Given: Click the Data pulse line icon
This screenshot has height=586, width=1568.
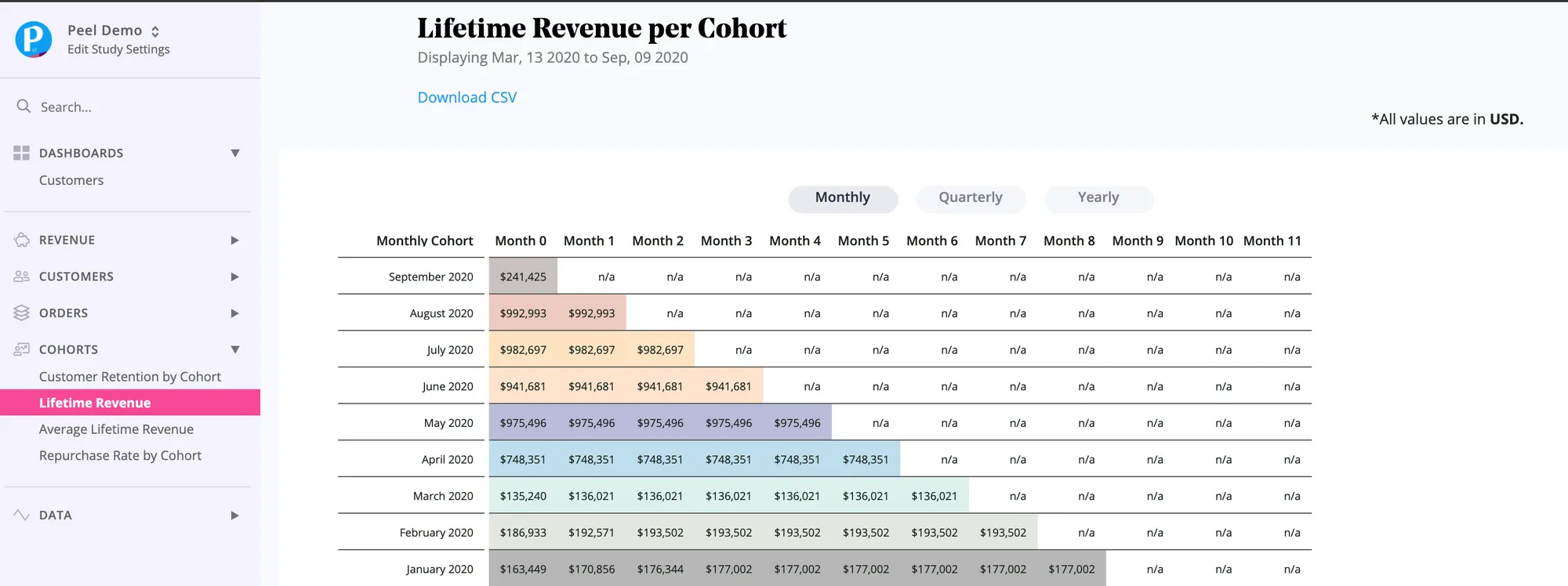Looking at the screenshot, I should tap(22, 515).
